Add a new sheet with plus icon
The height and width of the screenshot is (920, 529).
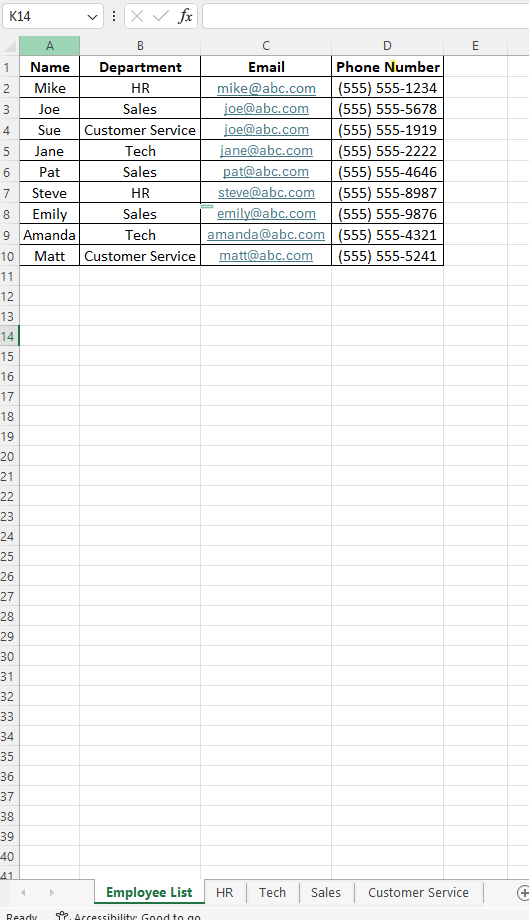(x=523, y=893)
